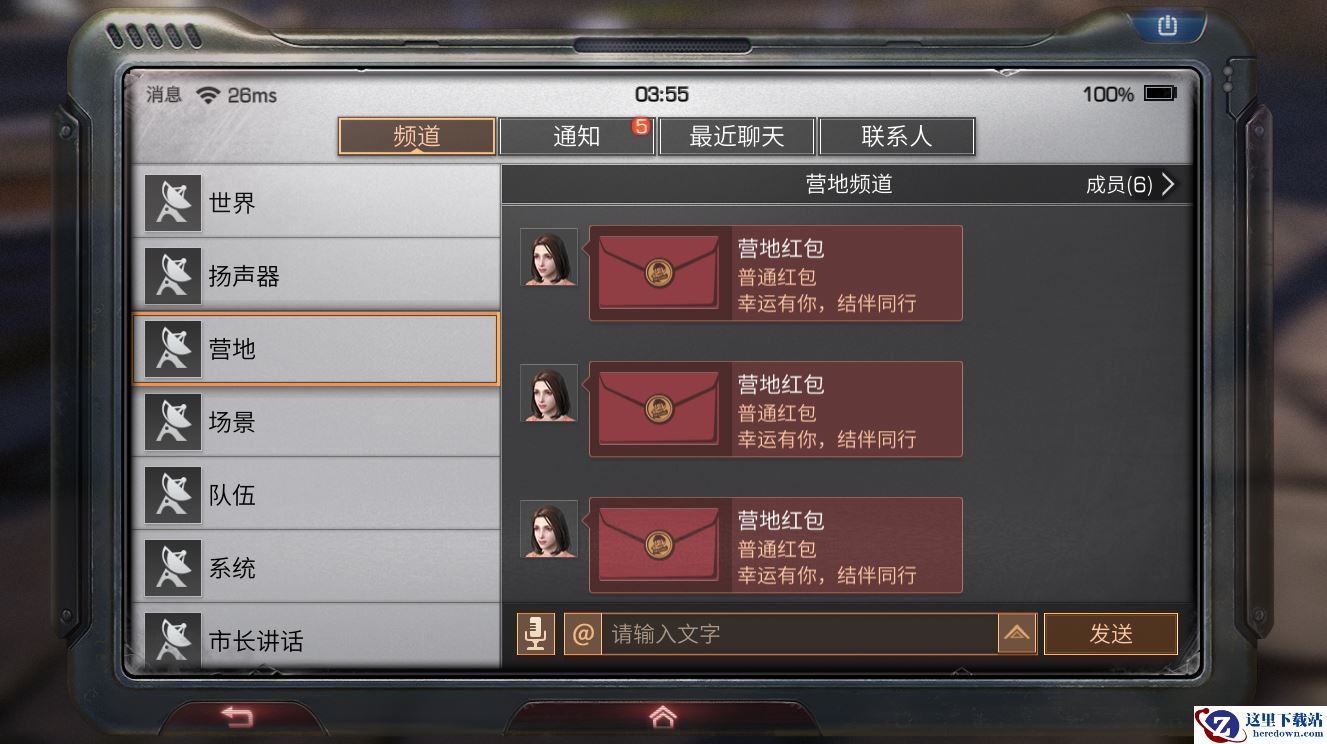The image size is (1327, 744).
Task: Open the 场景 channel
Action: pyautogui.click(x=316, y=422)
